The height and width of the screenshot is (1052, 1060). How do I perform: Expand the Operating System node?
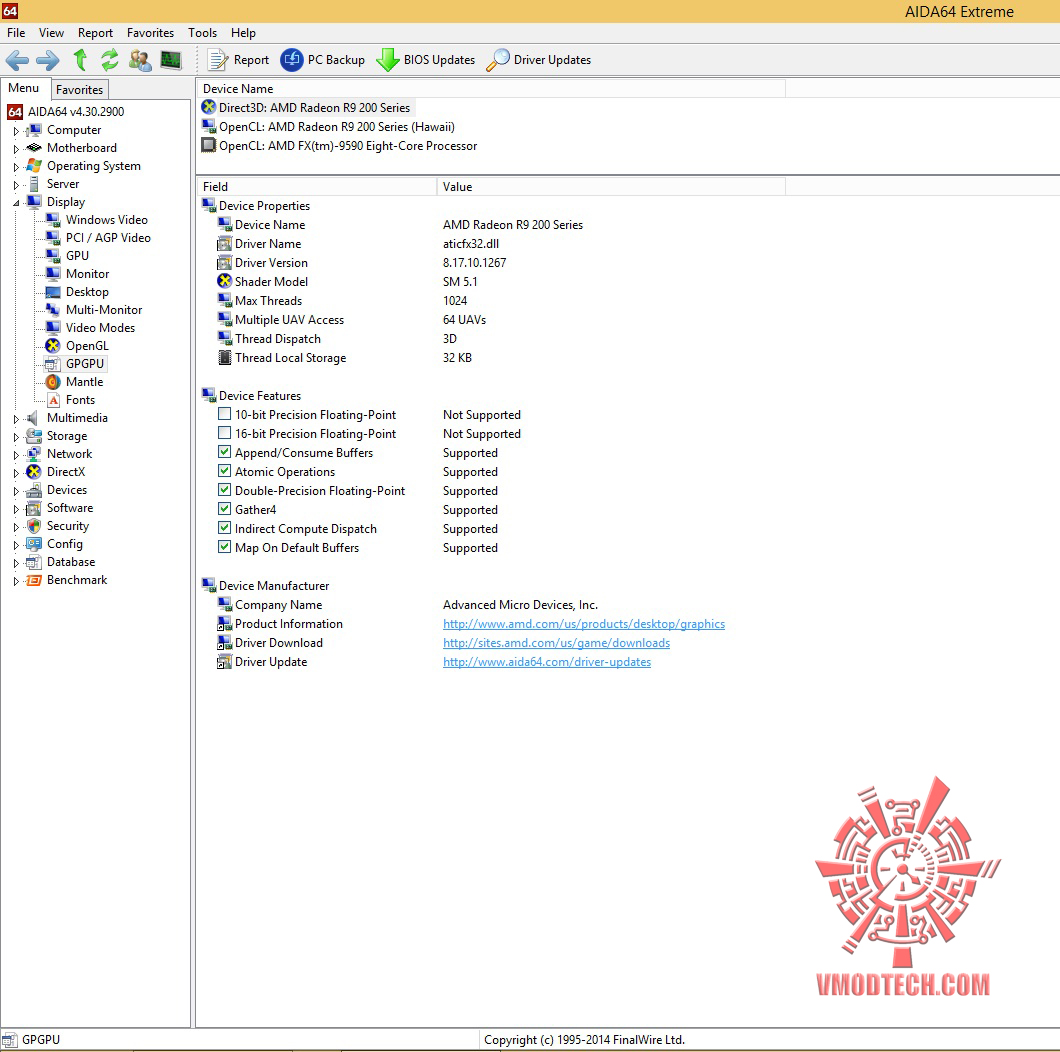(x=16, y=166)
